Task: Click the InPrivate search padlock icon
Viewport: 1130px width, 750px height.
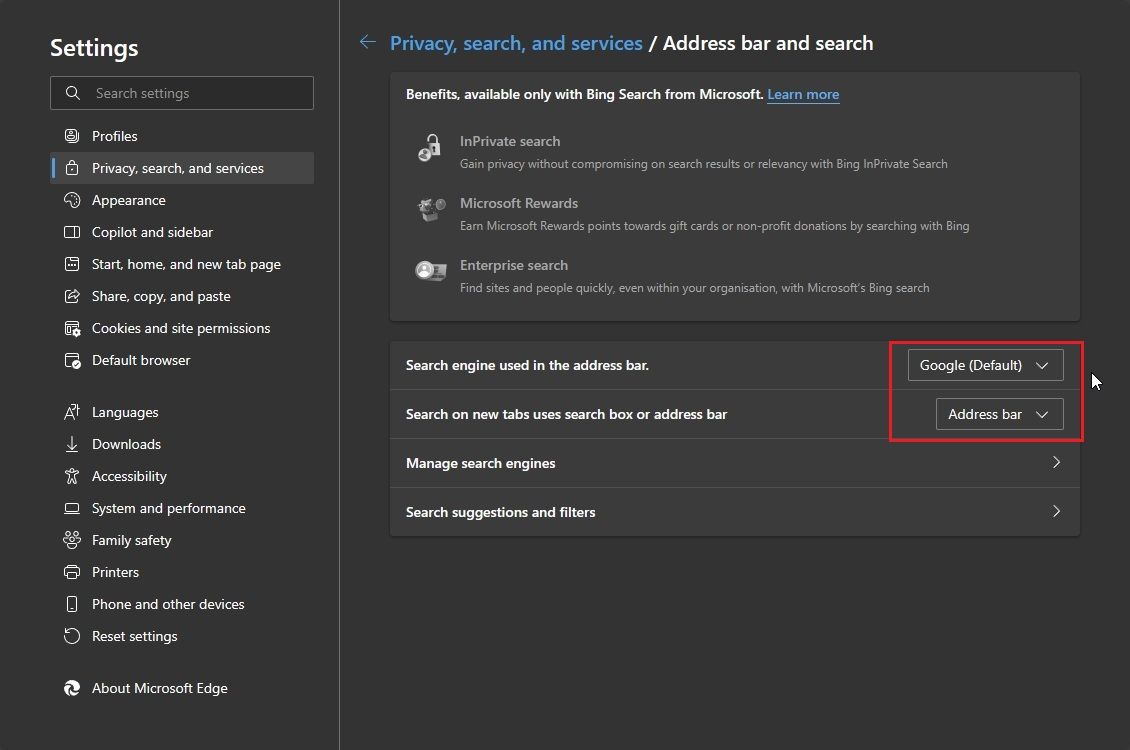Action: click(x=430, y=148)
